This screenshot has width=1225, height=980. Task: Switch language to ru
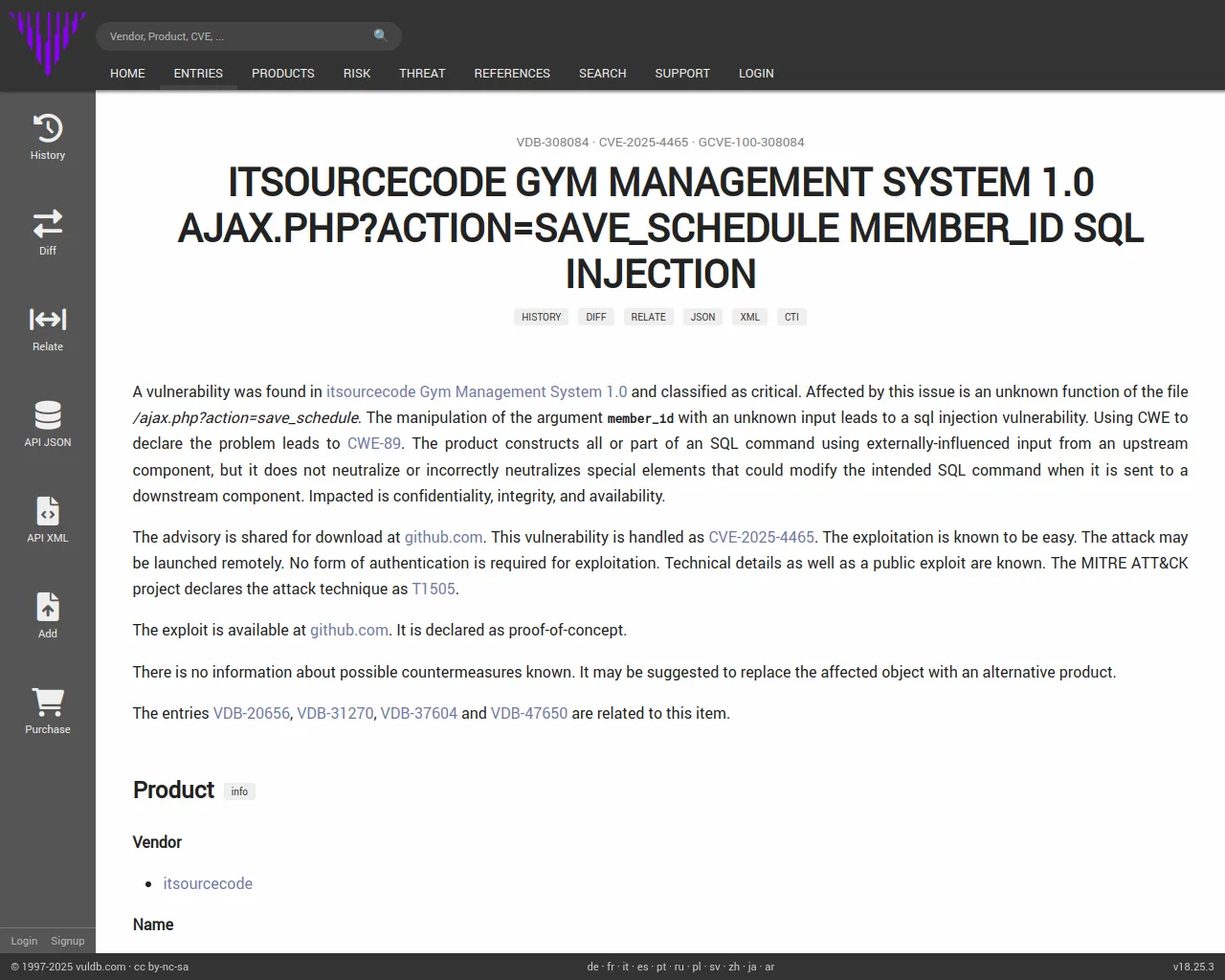(x=679, y=967)
